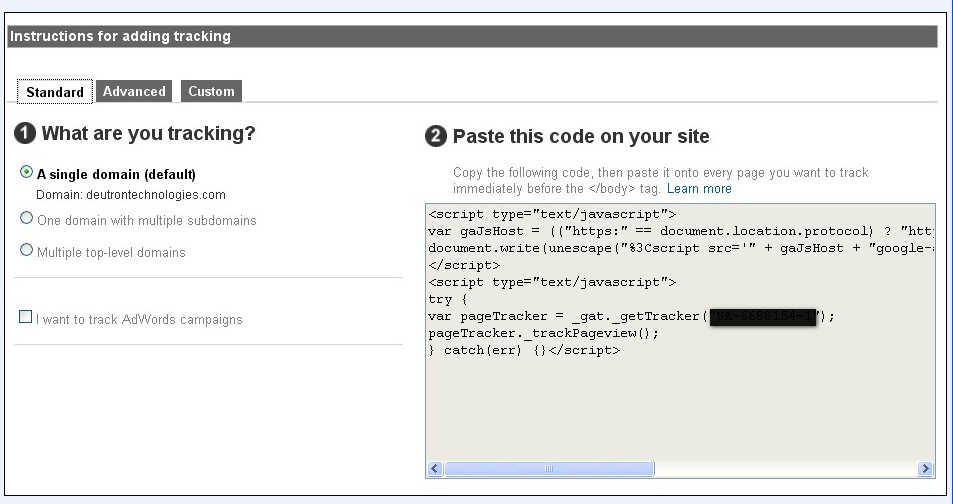Select 'A single domain (default)' radio button
The image size is (953, 504).
click(27, 173)
